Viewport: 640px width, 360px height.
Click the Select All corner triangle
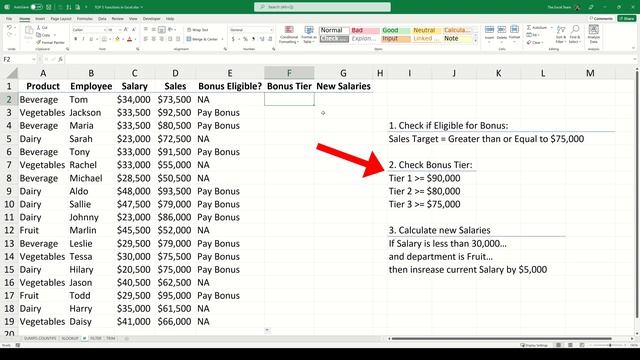(11, 73)
